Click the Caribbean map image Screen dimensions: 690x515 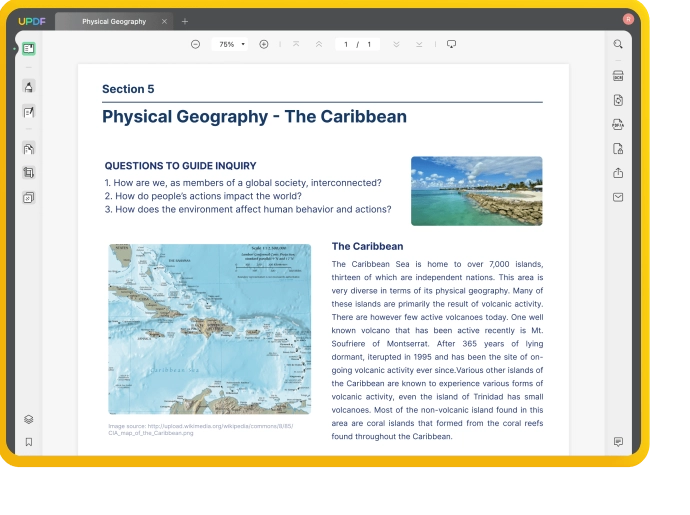209,329
